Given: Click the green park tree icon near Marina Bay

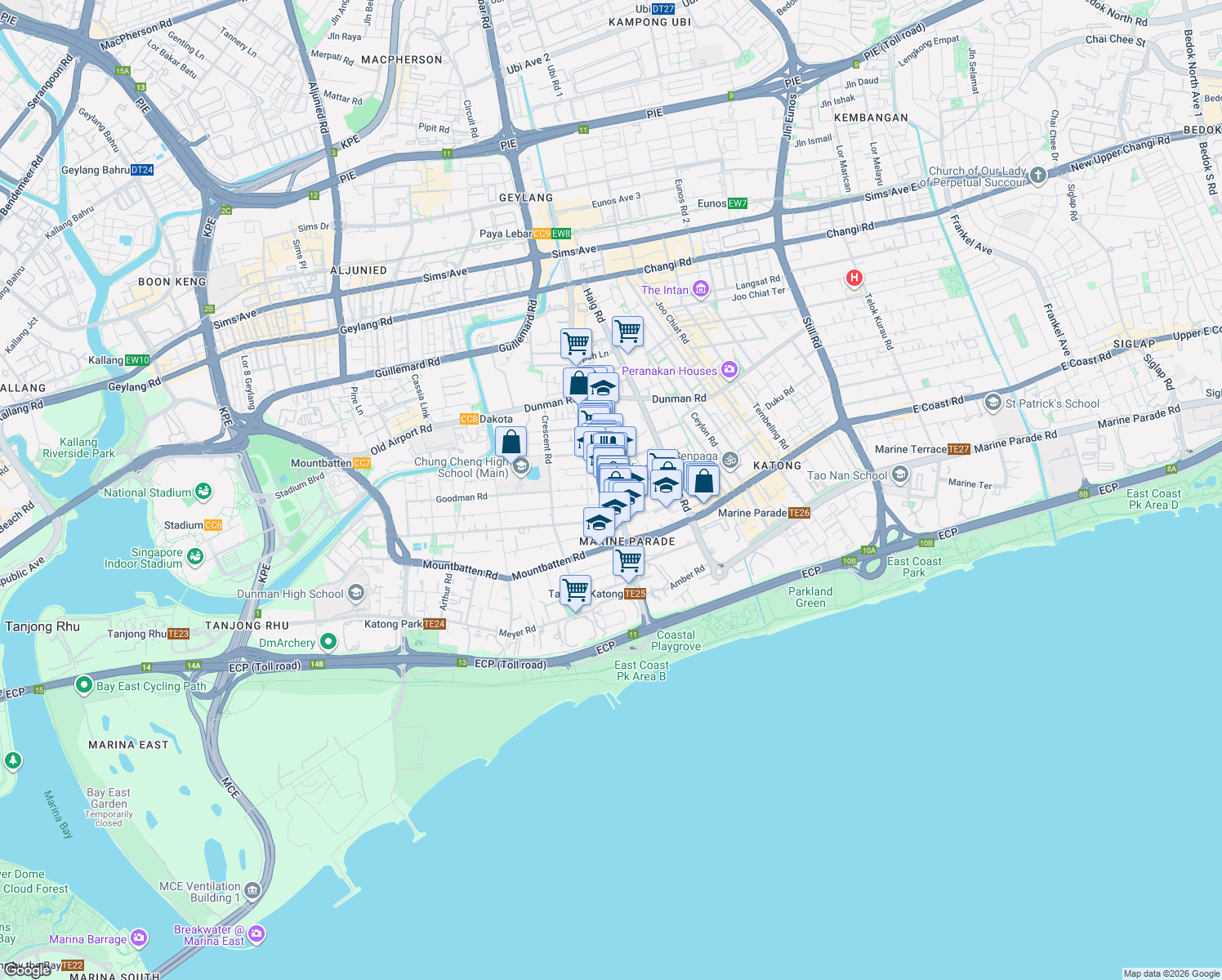Looking at the screenshot, I should [12, 760].
